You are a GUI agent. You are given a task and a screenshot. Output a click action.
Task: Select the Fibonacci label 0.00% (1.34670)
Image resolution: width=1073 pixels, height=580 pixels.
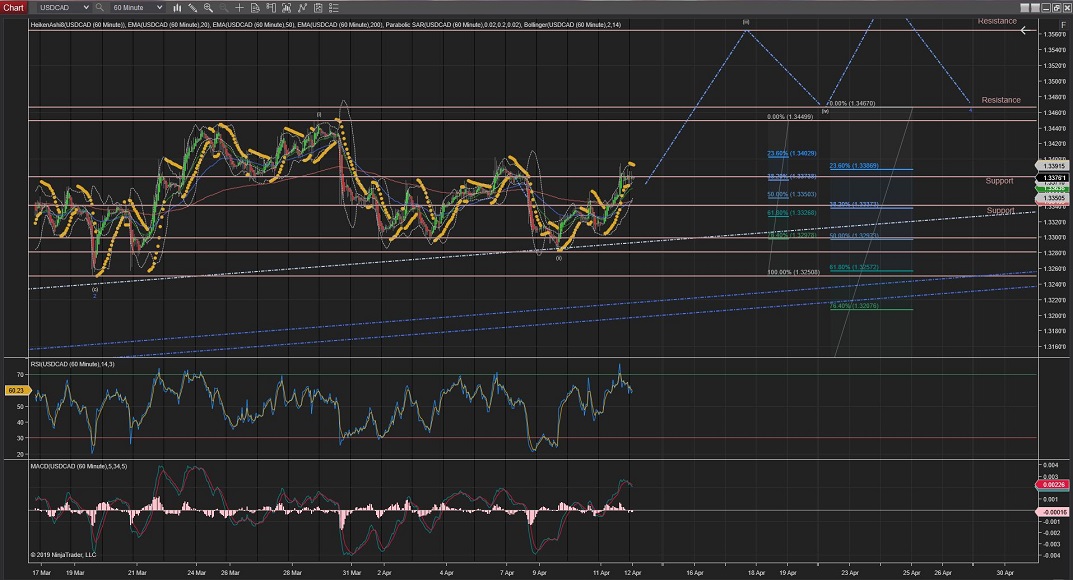point(852,104)
